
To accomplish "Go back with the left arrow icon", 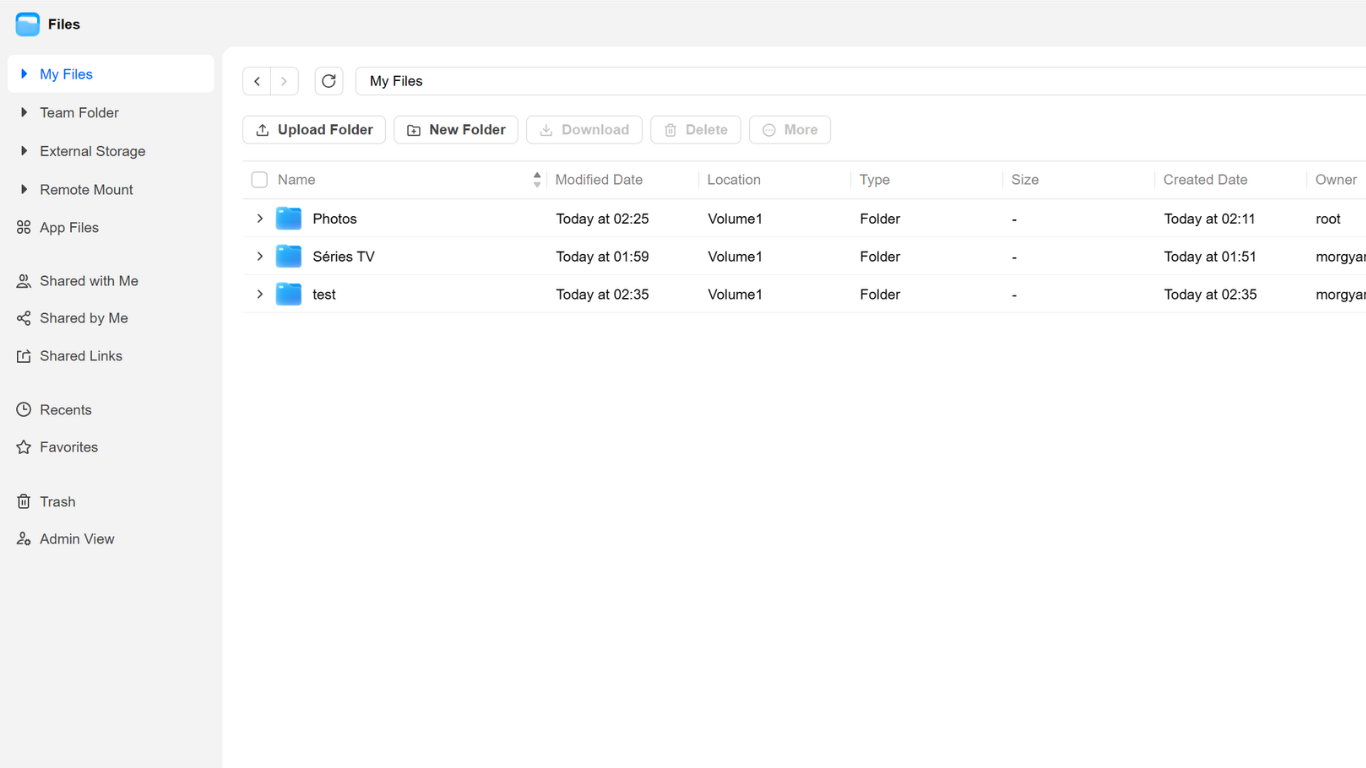I will 257,81.
